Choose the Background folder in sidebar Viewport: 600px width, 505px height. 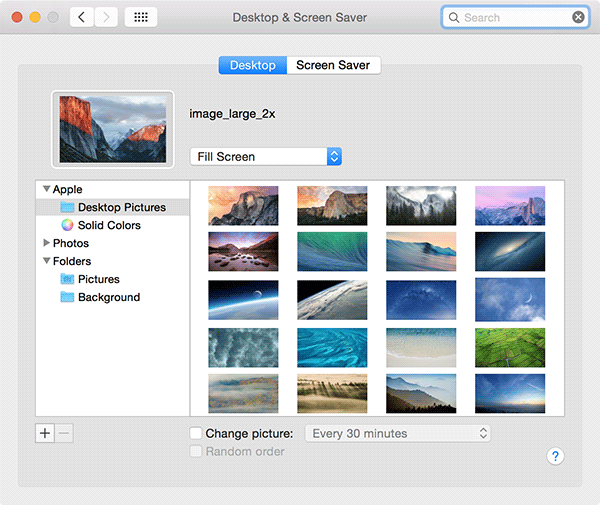[x=108, y=298]
